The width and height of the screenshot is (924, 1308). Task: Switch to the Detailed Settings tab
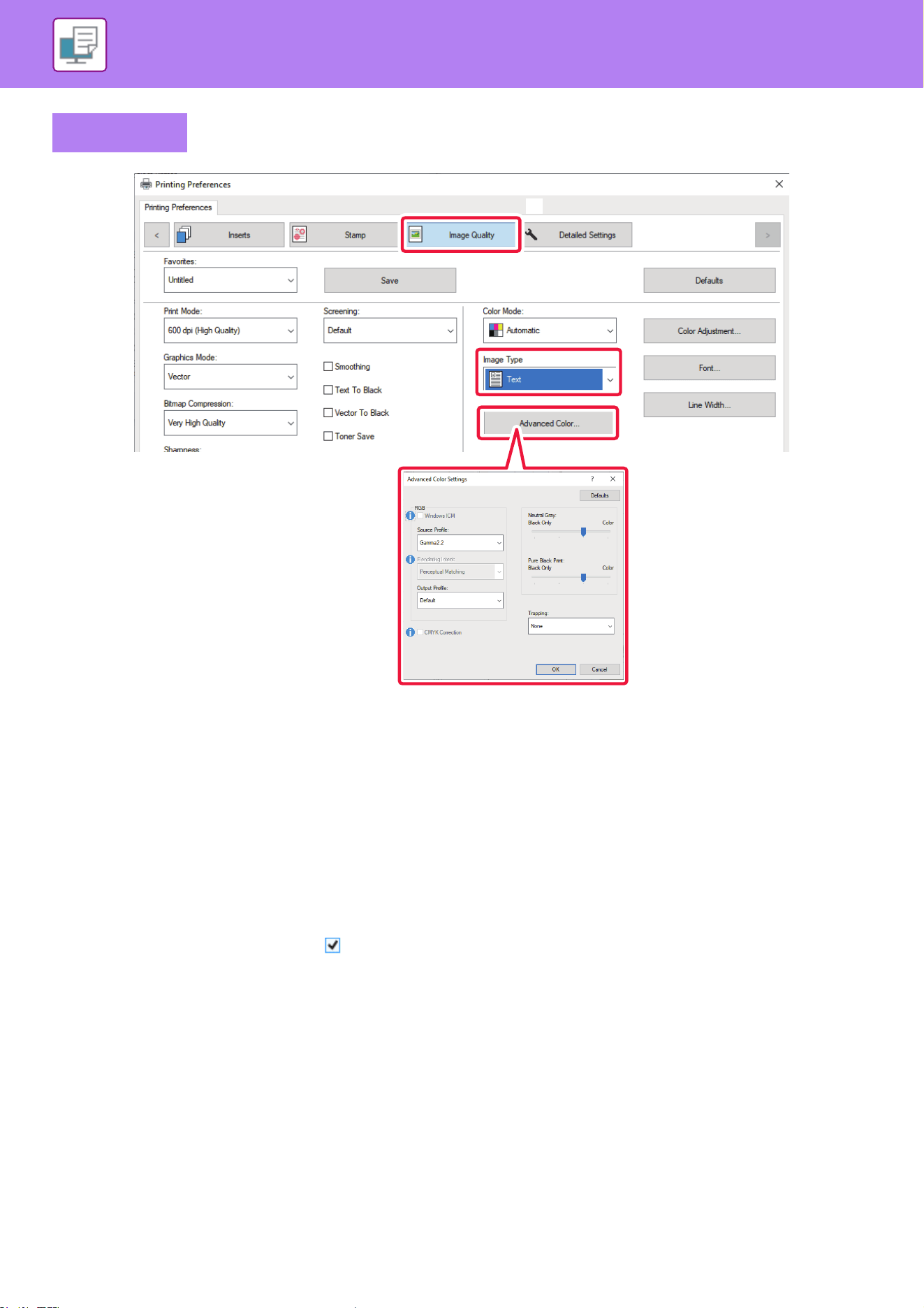click(x=577, y=235)
